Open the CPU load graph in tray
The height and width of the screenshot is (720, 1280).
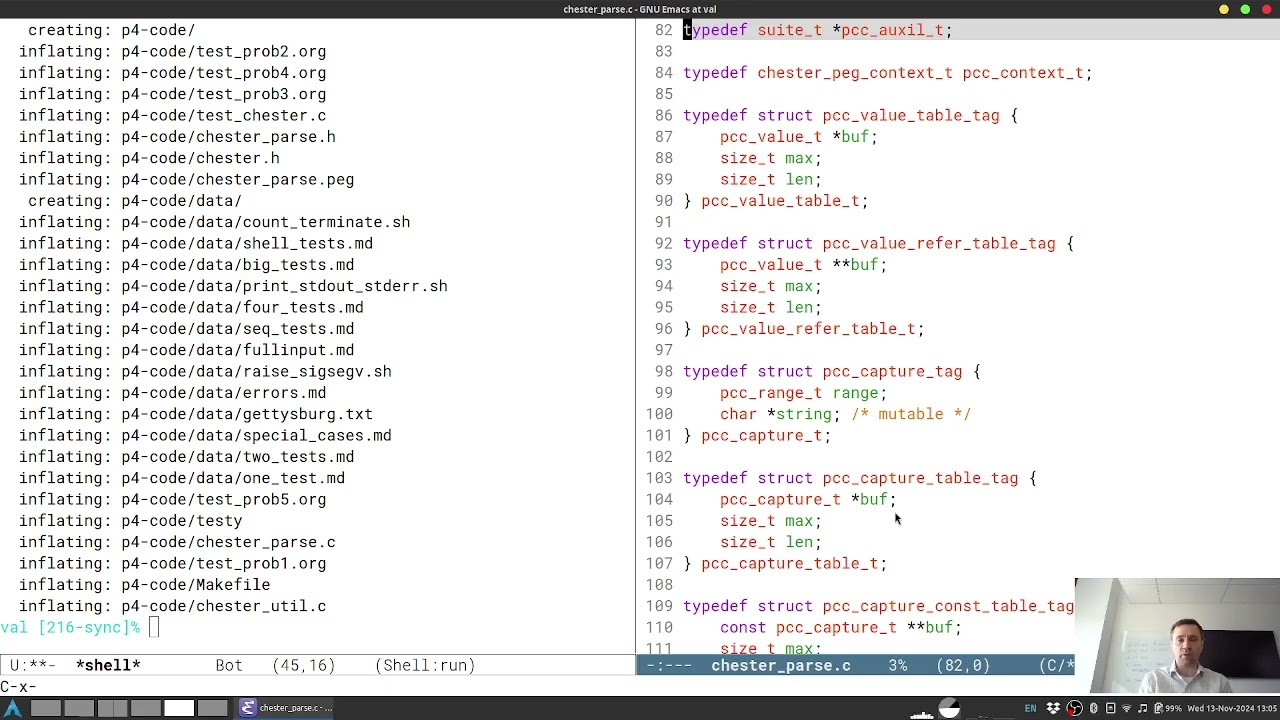point(922,713)
